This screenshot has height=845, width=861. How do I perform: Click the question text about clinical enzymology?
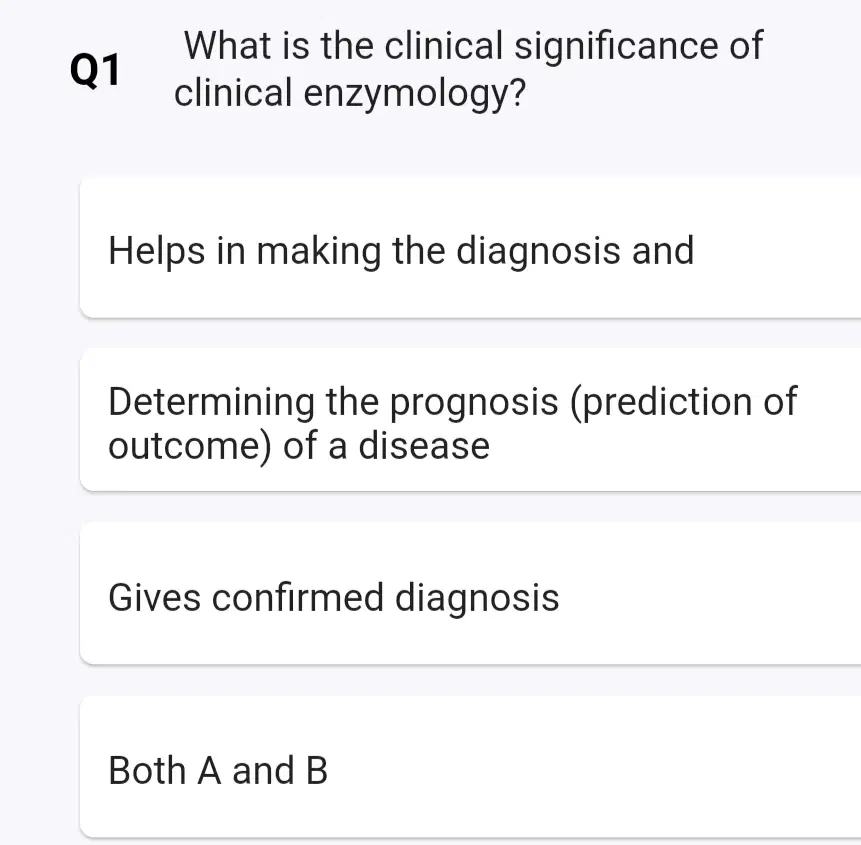click(x=468, y=69)
